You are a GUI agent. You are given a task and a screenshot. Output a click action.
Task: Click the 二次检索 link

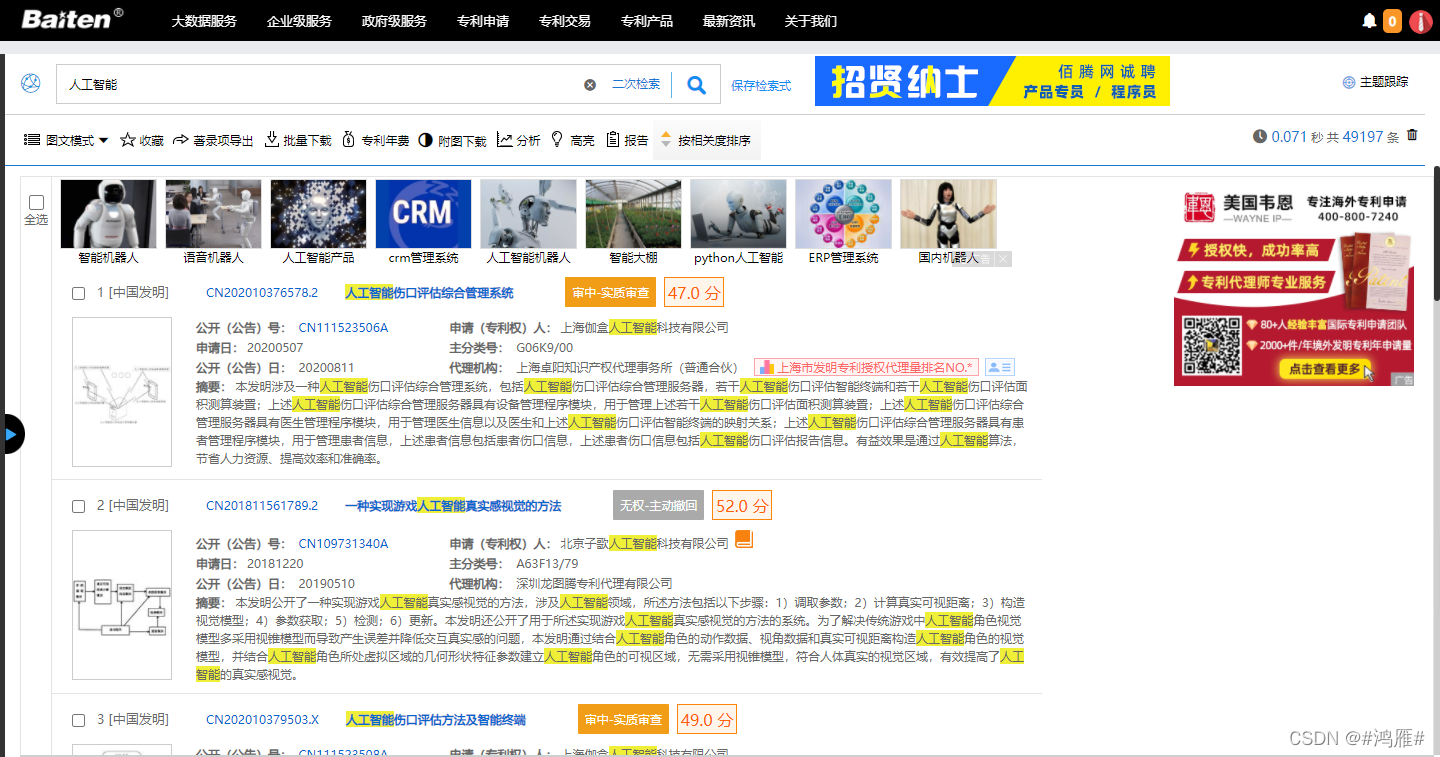click(636, 84)
